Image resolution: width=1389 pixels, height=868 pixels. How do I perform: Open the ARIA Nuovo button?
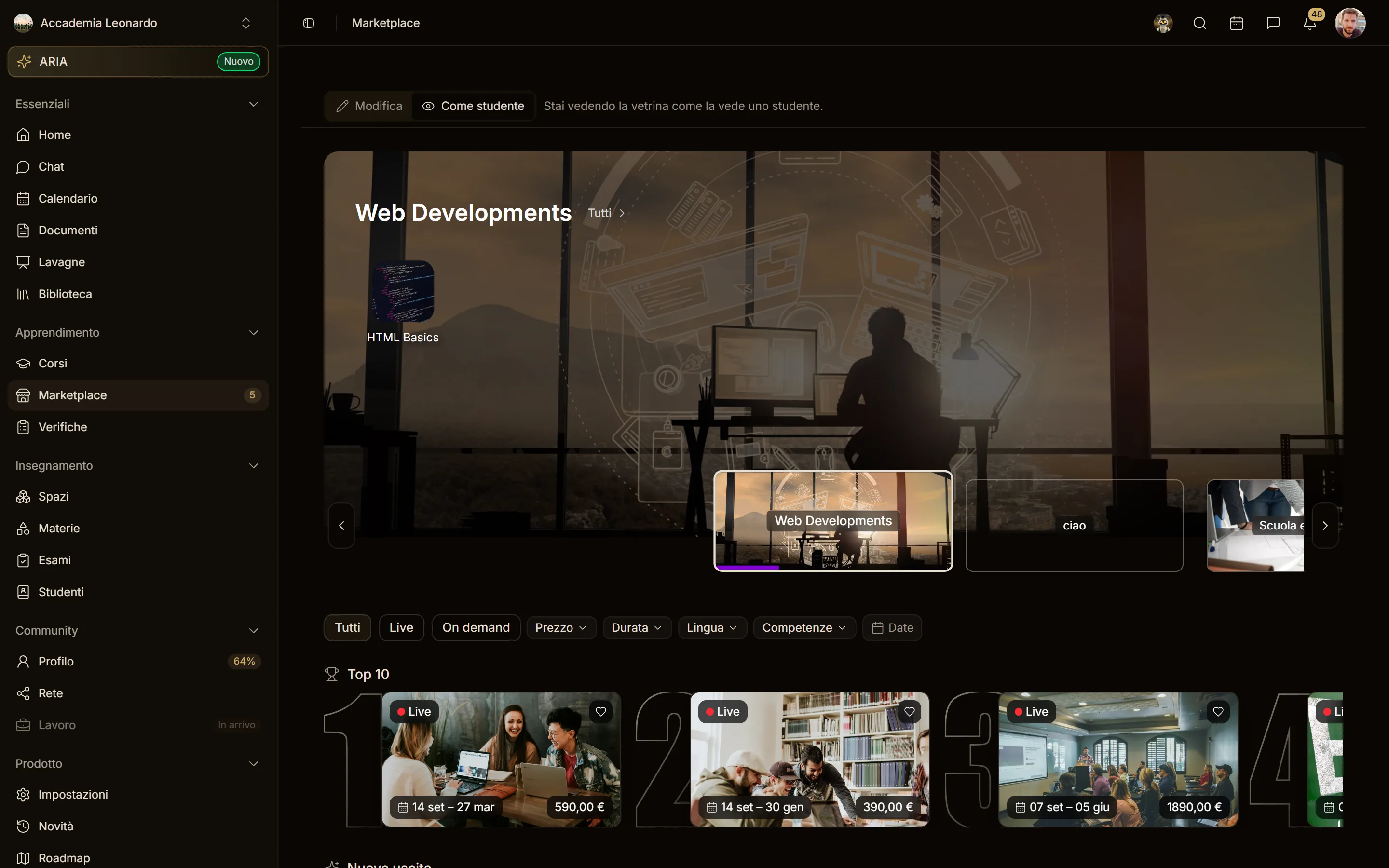(x=138, y=61)
